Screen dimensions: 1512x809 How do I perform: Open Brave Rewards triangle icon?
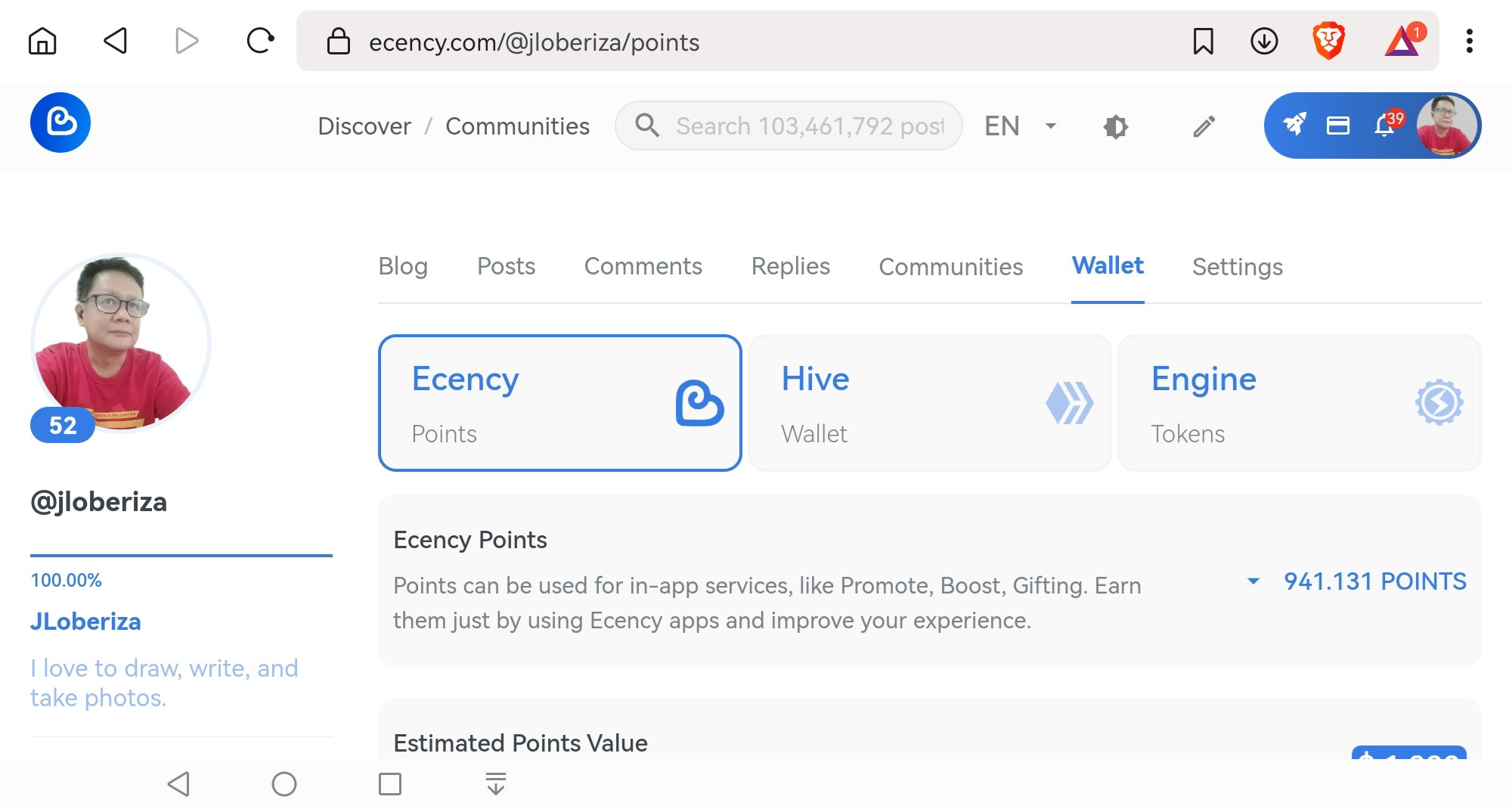point(1404,41)
